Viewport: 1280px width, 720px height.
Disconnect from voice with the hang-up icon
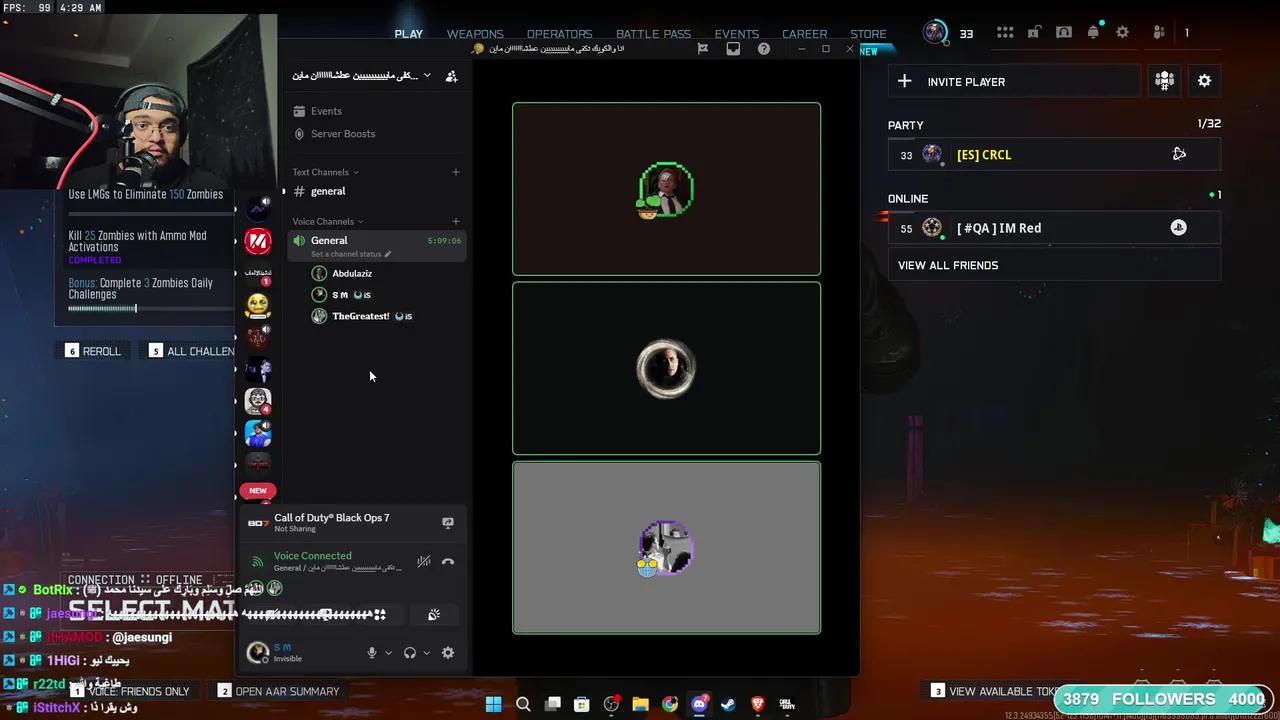(448, 562)
